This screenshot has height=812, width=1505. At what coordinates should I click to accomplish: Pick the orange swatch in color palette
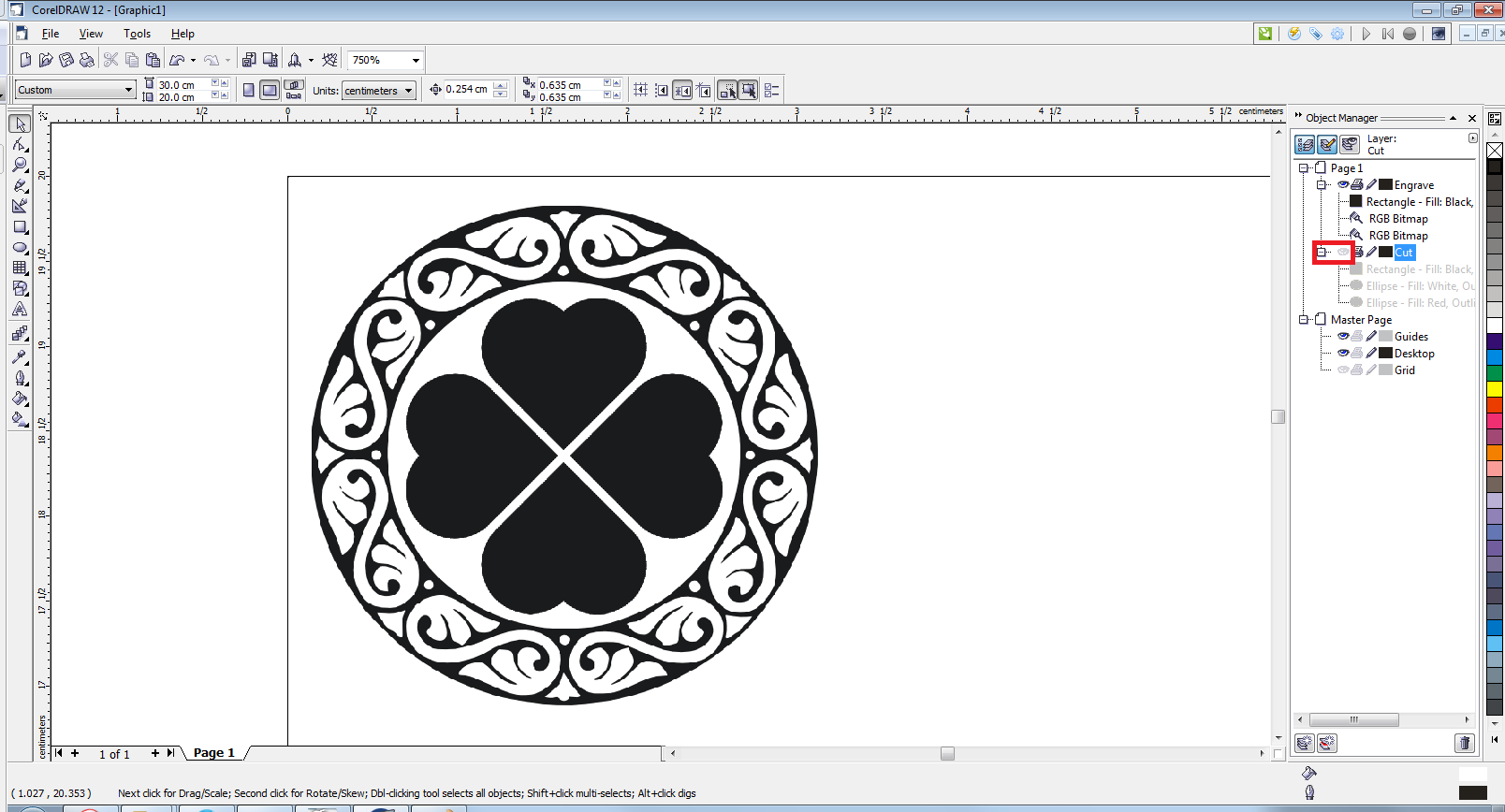tap(1495, 453)
